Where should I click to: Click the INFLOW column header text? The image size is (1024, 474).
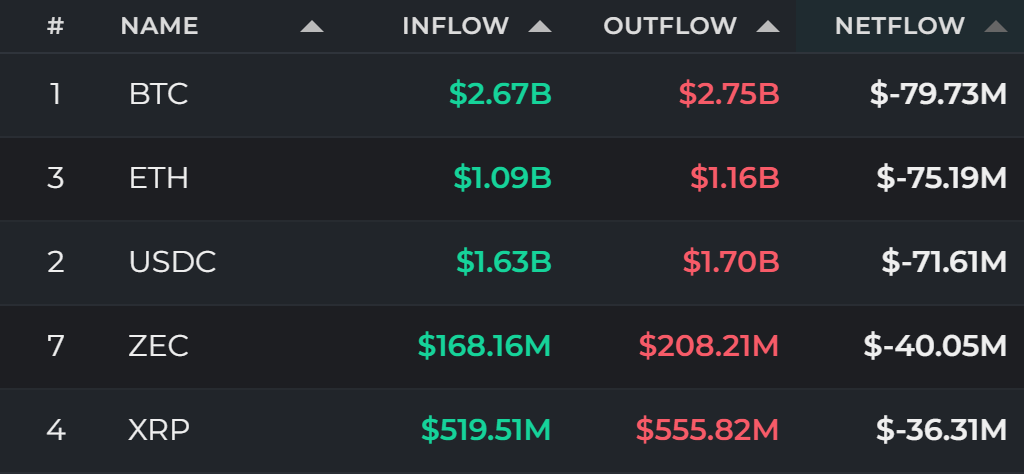(455, 26)
